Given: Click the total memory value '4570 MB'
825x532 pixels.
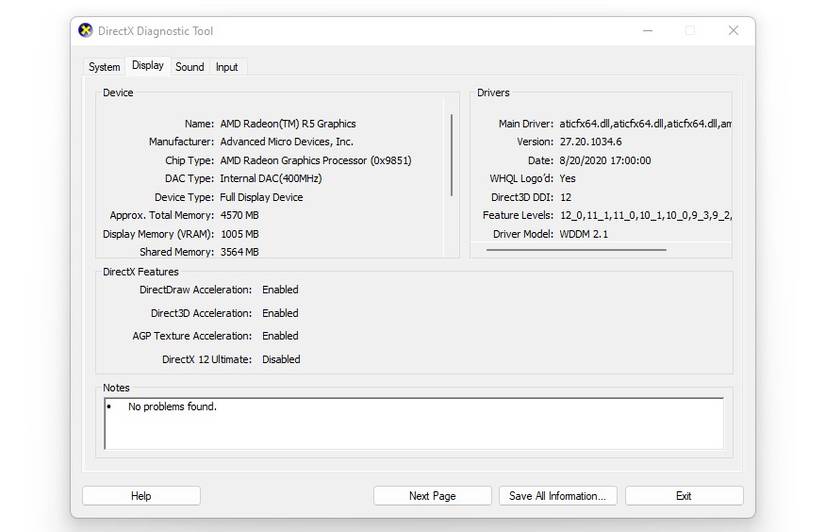Looking at the screenshot, I should pyautogui.click(x=239, y=215).
